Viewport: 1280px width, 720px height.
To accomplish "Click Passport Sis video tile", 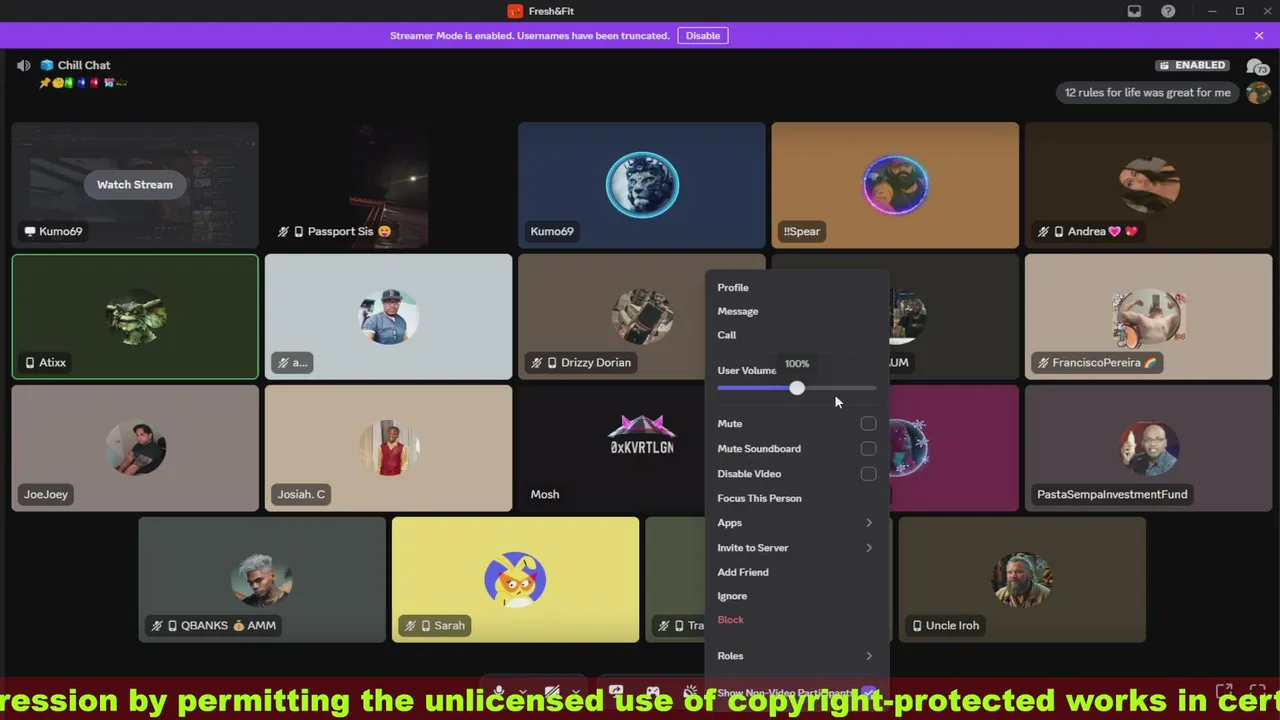I will [x=388, y=185].
